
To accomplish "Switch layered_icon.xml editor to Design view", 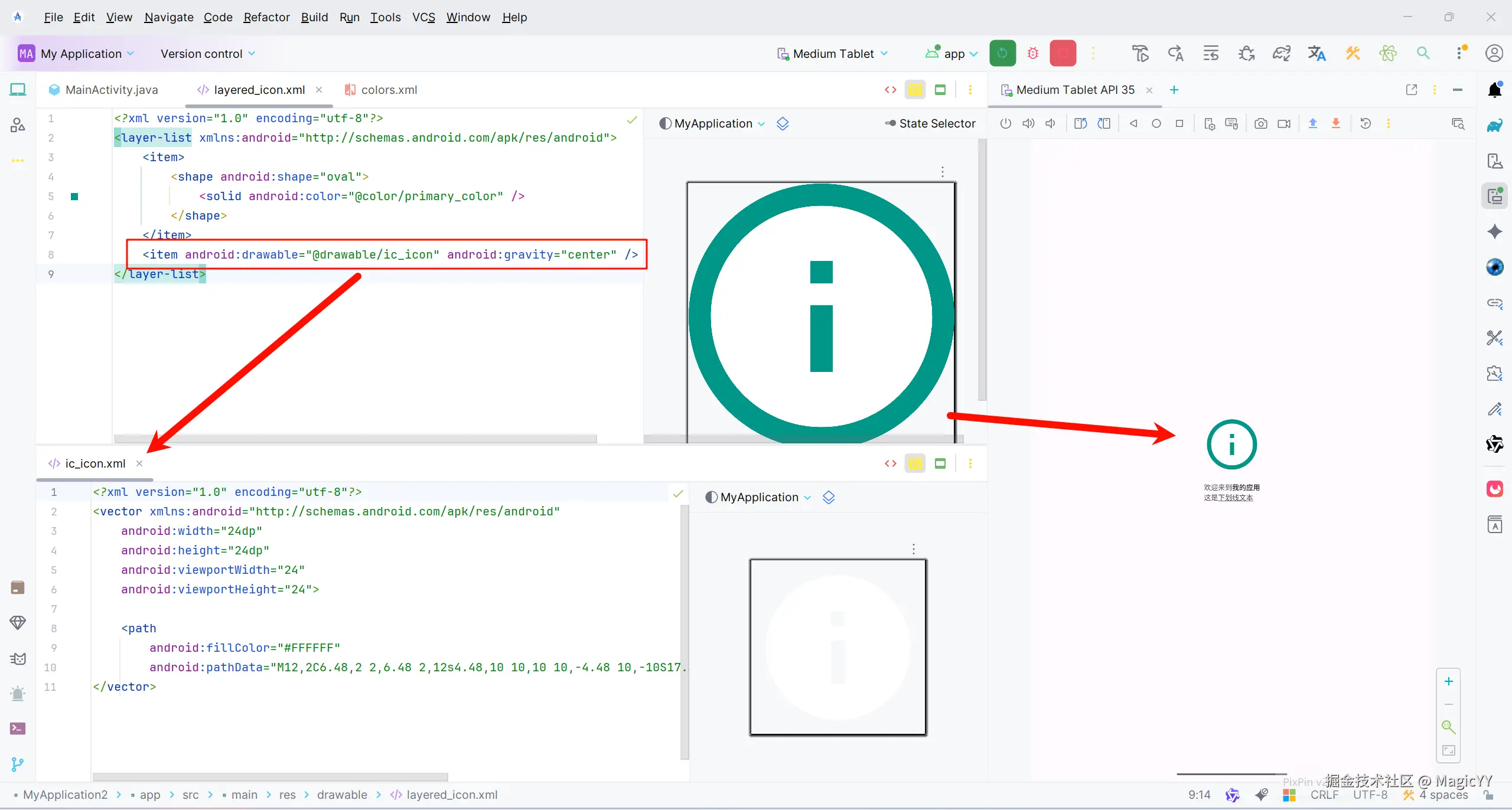I will (x=940, y=90).
